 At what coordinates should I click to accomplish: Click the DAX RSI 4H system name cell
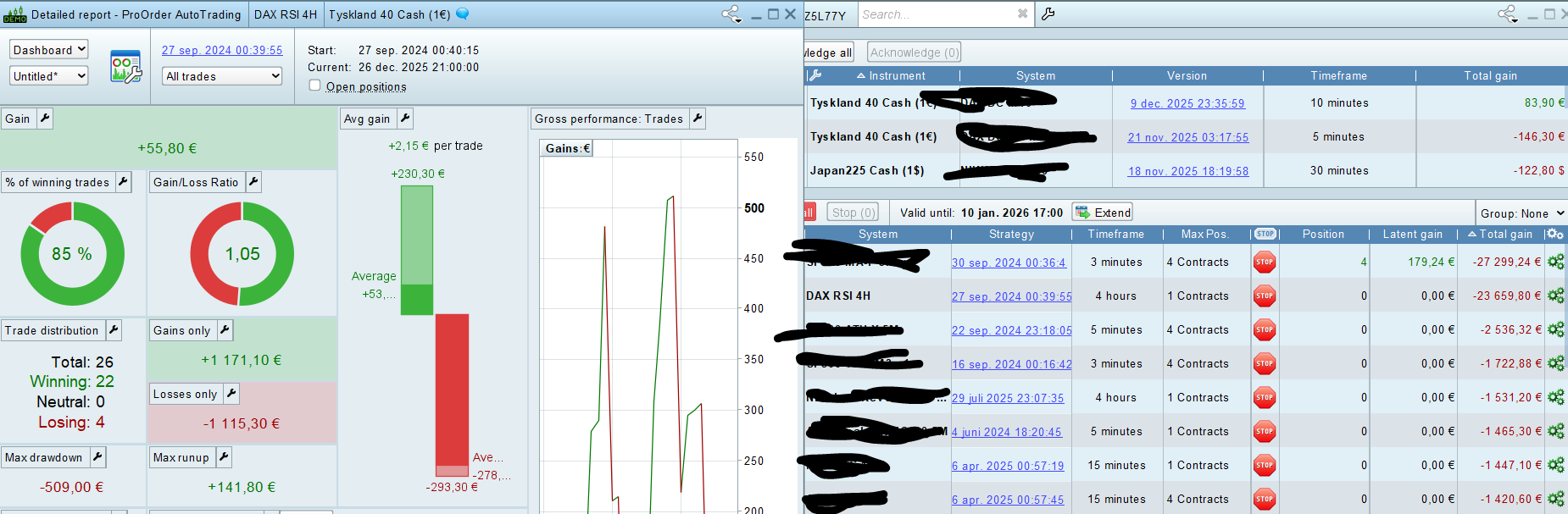877,296
